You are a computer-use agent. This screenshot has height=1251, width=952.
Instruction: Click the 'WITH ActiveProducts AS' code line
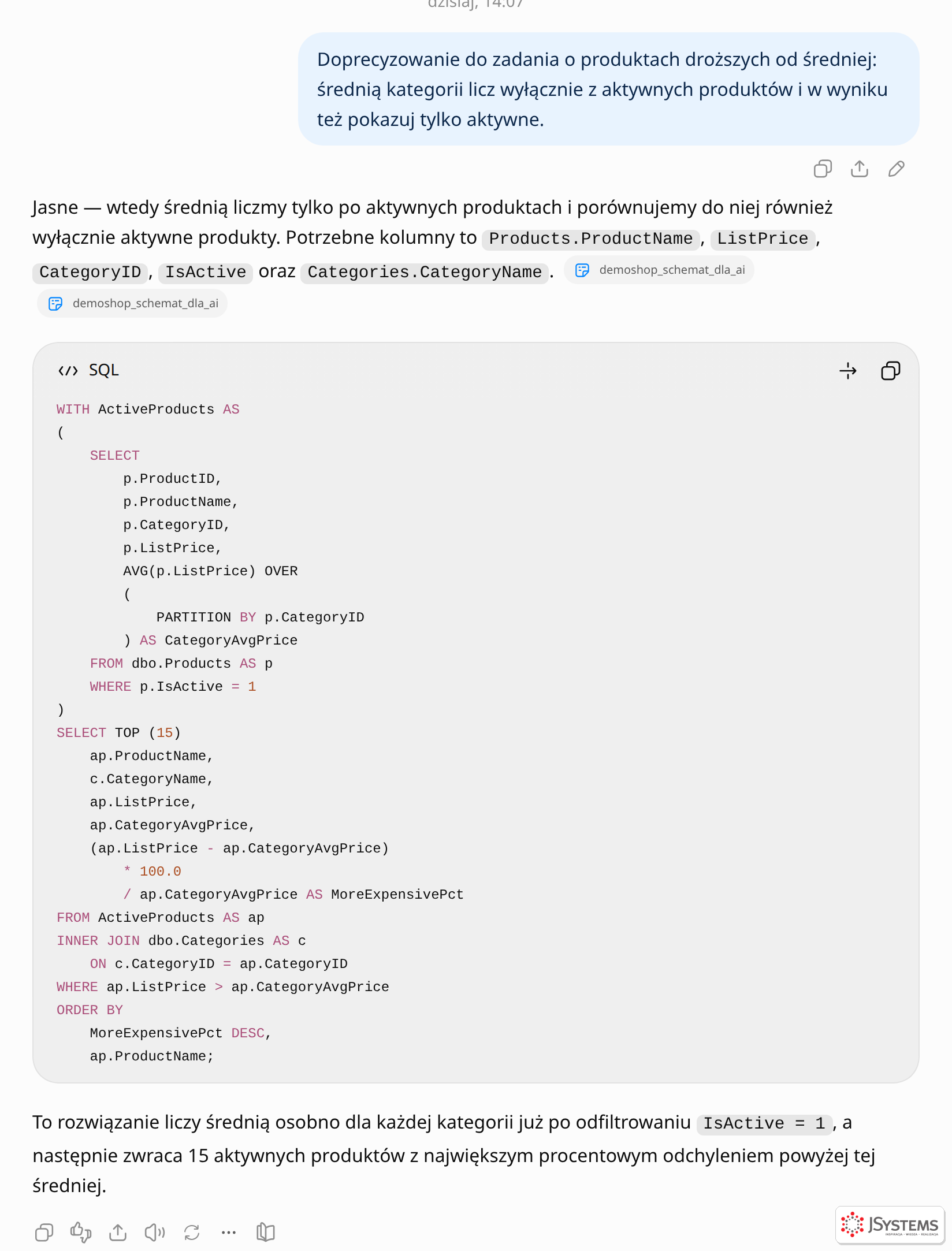(x=148, y=409)
